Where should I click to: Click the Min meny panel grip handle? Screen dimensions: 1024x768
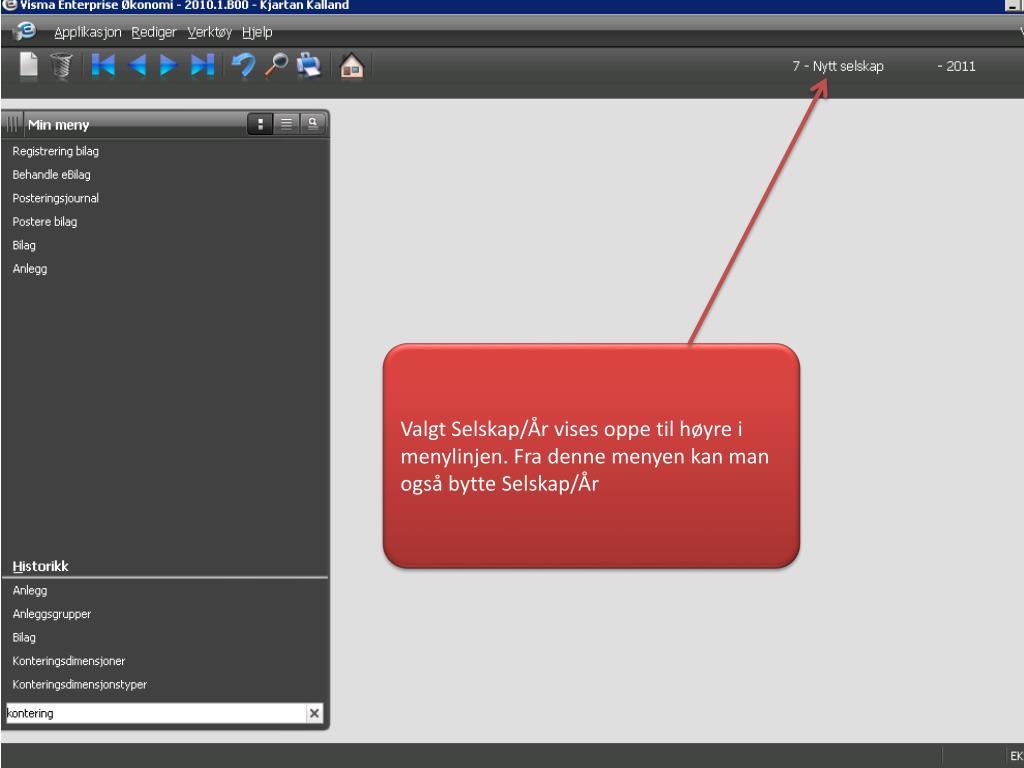pos(12,123)
